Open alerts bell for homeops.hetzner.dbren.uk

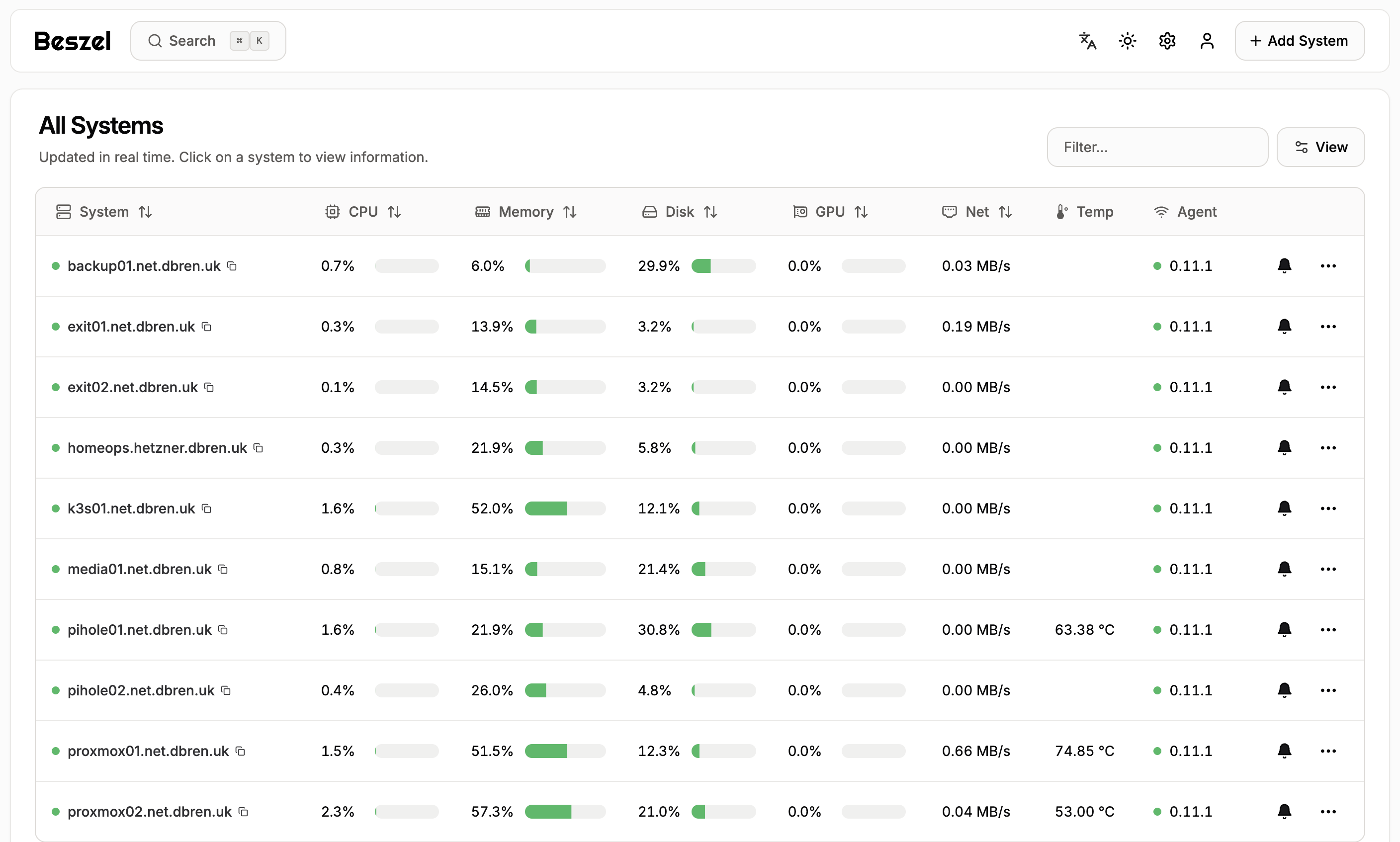[1284, 448]
